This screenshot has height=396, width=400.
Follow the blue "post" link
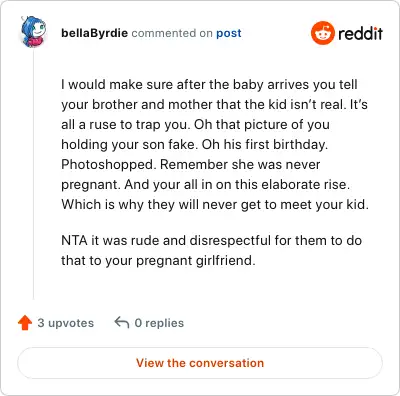229,33
